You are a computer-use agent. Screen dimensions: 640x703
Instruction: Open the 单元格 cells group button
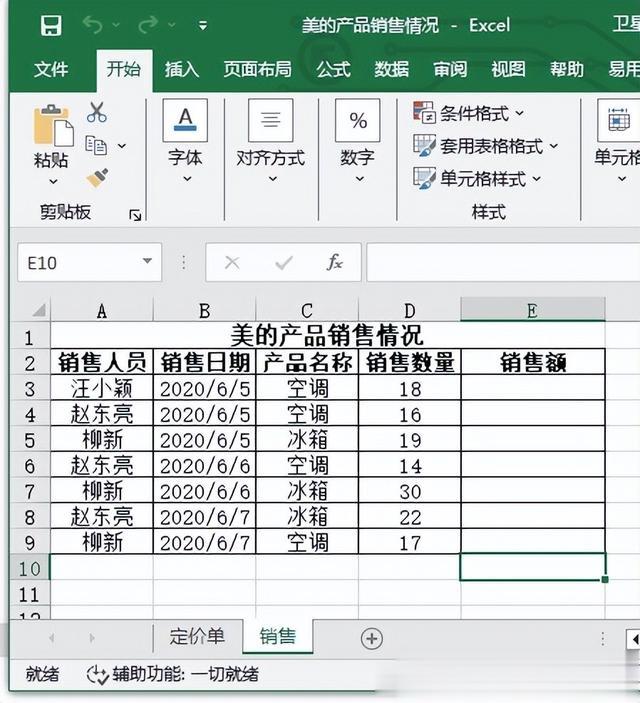coord(619,121)
